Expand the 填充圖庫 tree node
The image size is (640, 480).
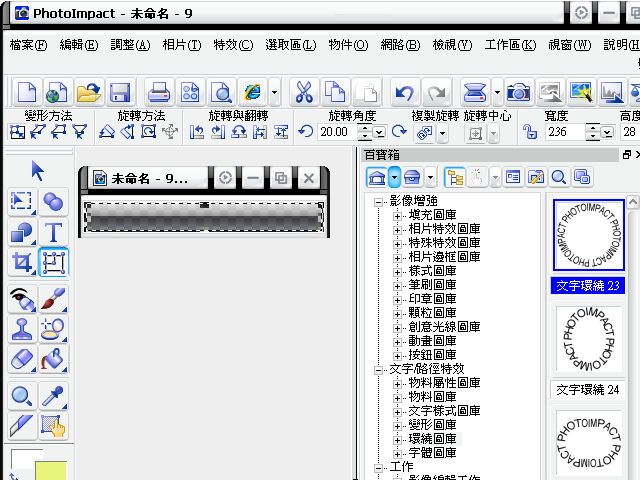click(x=397, y=216)
